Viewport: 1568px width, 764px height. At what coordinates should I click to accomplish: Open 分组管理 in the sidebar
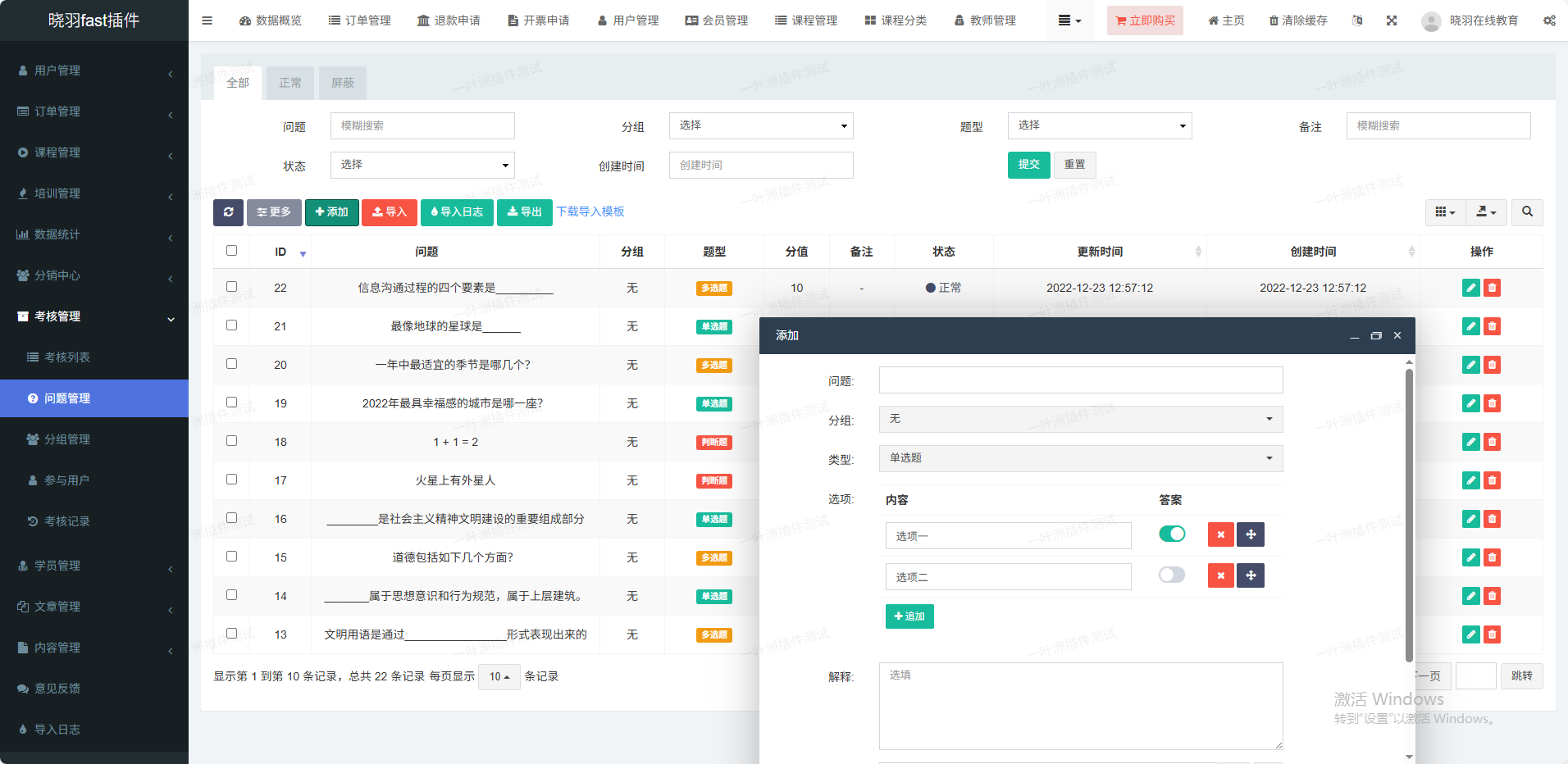point(67,439)
